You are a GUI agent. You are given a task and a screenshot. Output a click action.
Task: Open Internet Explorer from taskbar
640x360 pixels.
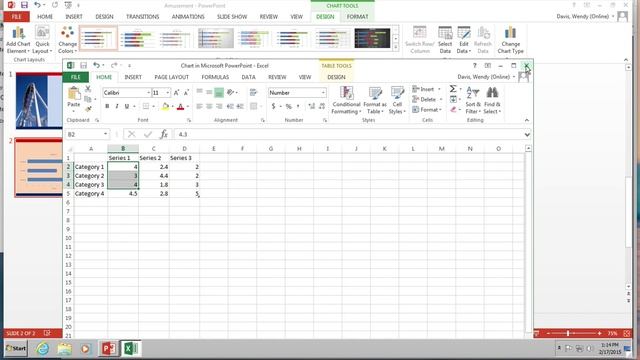[42, 349]
